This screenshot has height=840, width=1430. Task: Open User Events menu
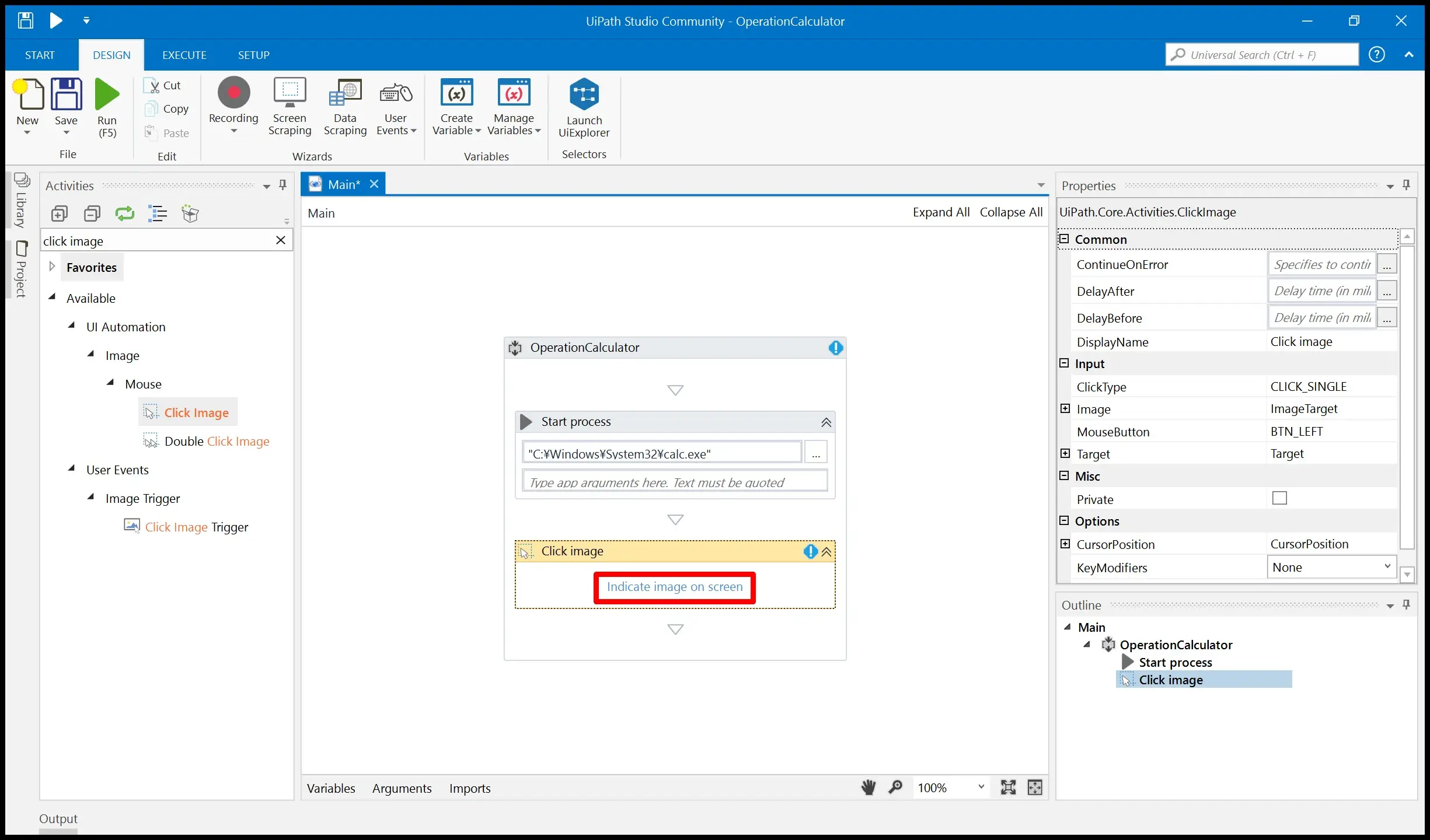click(x=396, y=107)
